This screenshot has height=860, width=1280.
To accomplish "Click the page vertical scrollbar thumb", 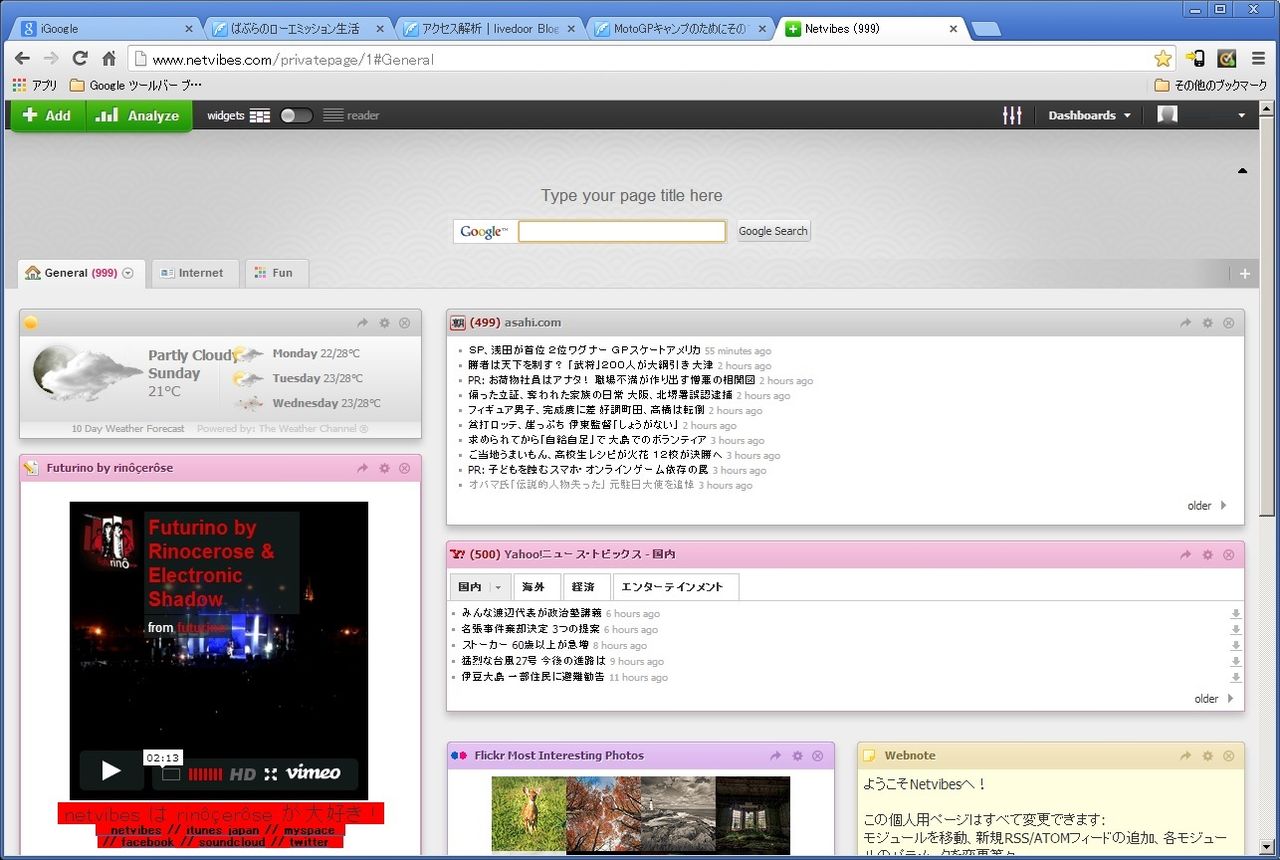I will pos(1267,316).
